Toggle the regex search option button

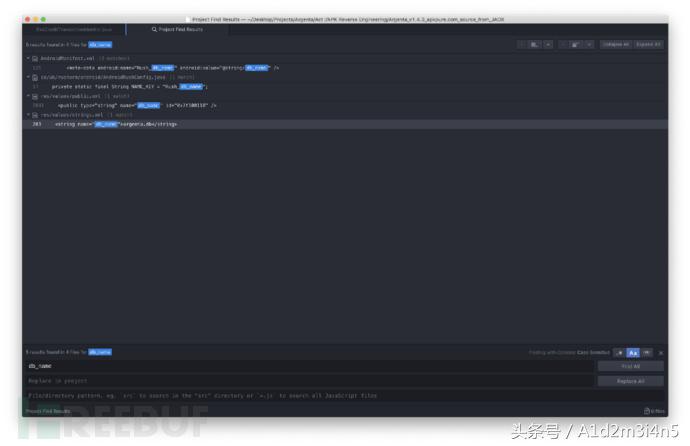pyautogui.click(x=620, y=353)
